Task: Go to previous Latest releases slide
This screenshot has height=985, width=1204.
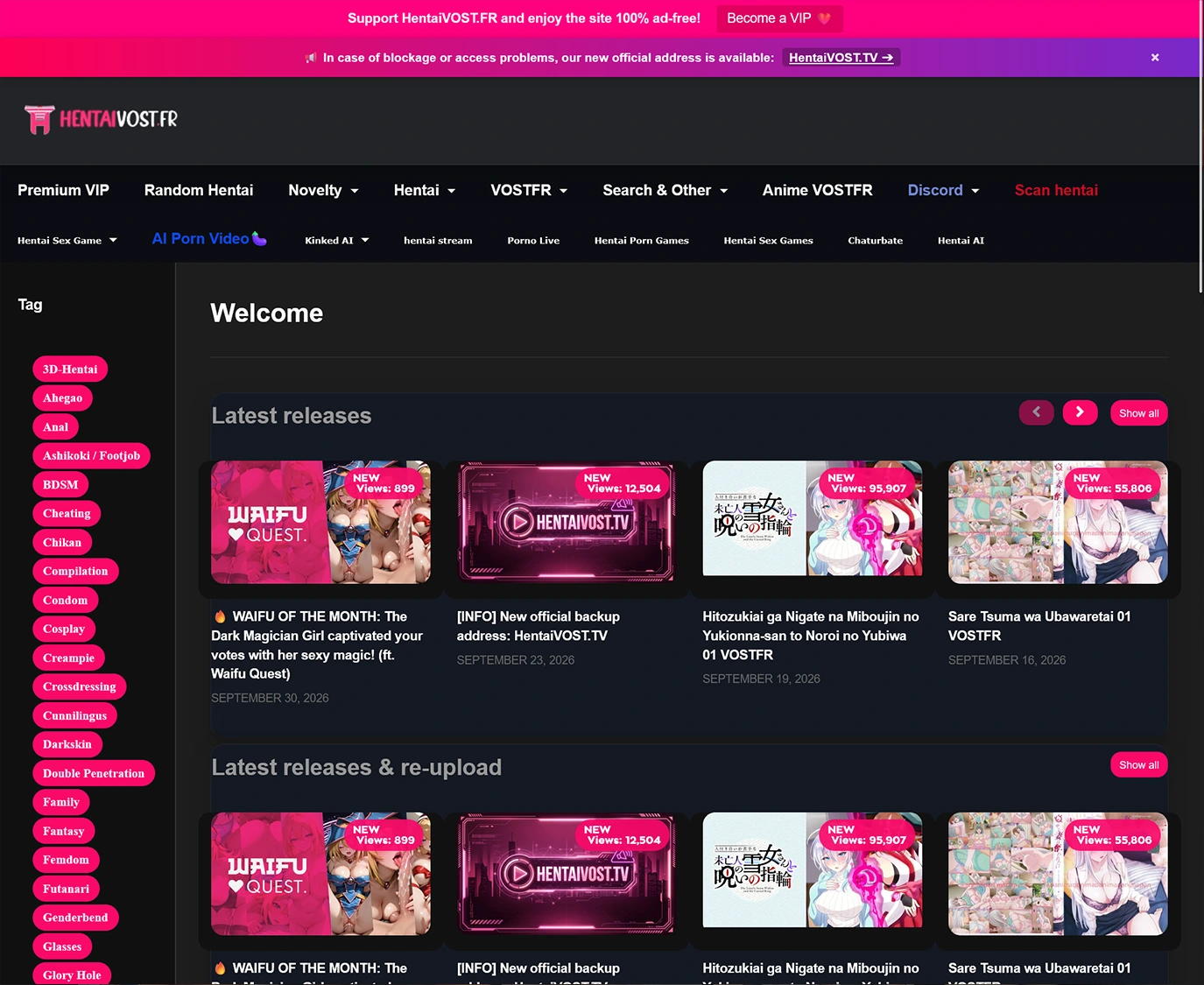Action: 1036,412
